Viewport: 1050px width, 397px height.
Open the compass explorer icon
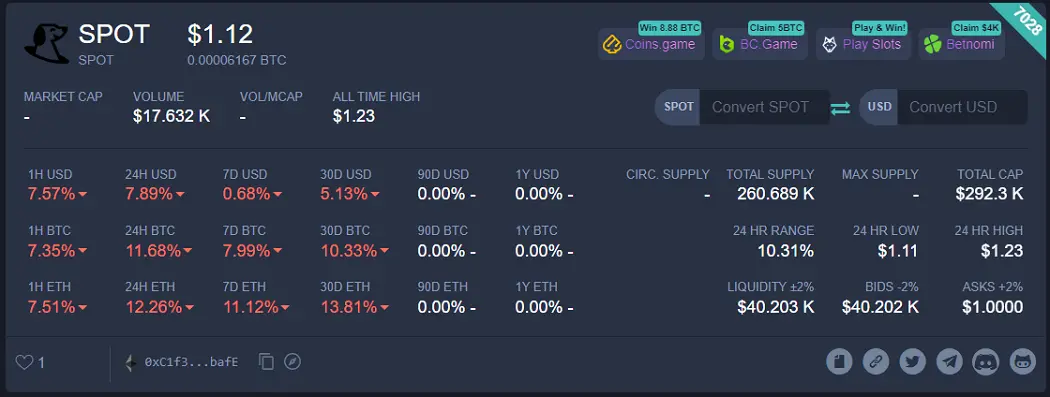(292, 362)
